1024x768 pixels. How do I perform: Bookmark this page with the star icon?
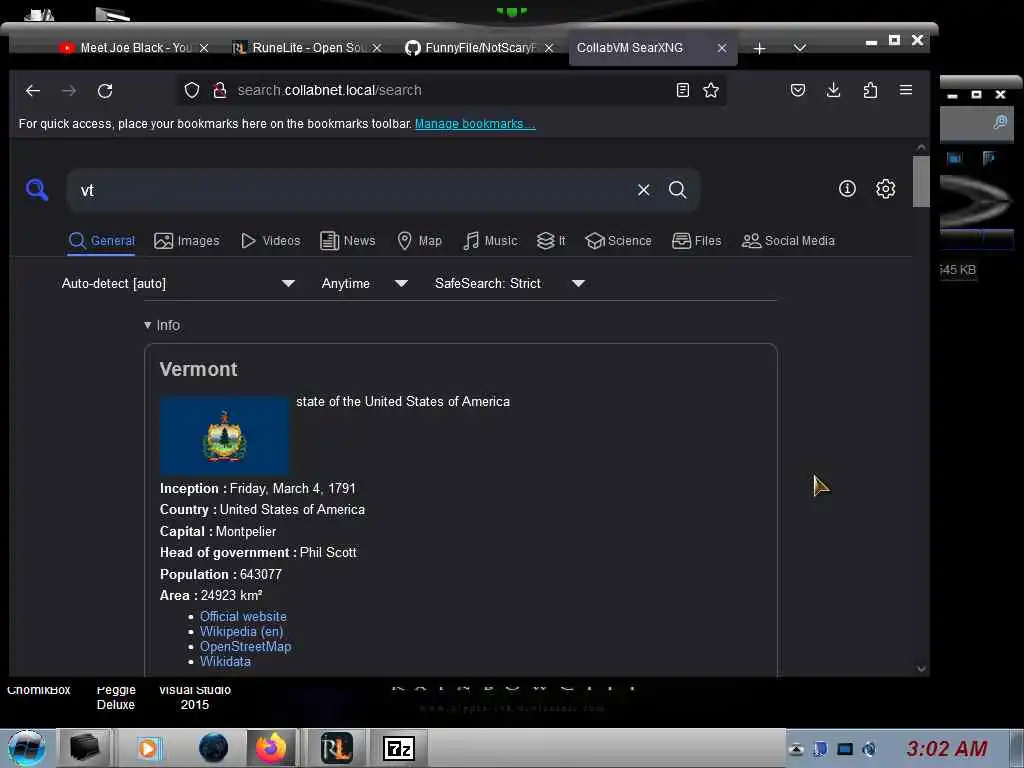click(x=711, y=90)
